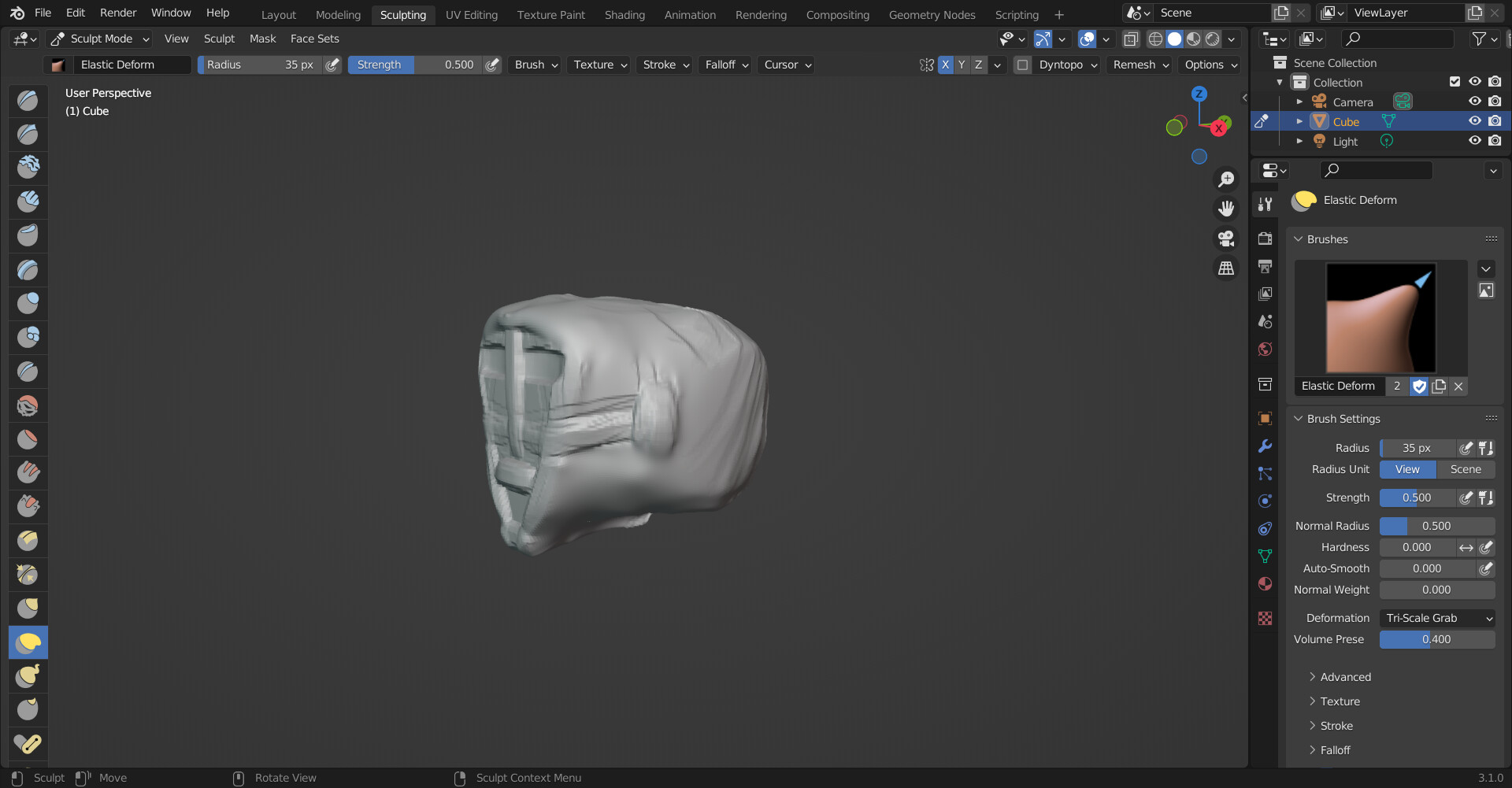
Task: Open the Deformation dropdown set to Tri-Scale Grab
Action: (x=1436, y=618)
